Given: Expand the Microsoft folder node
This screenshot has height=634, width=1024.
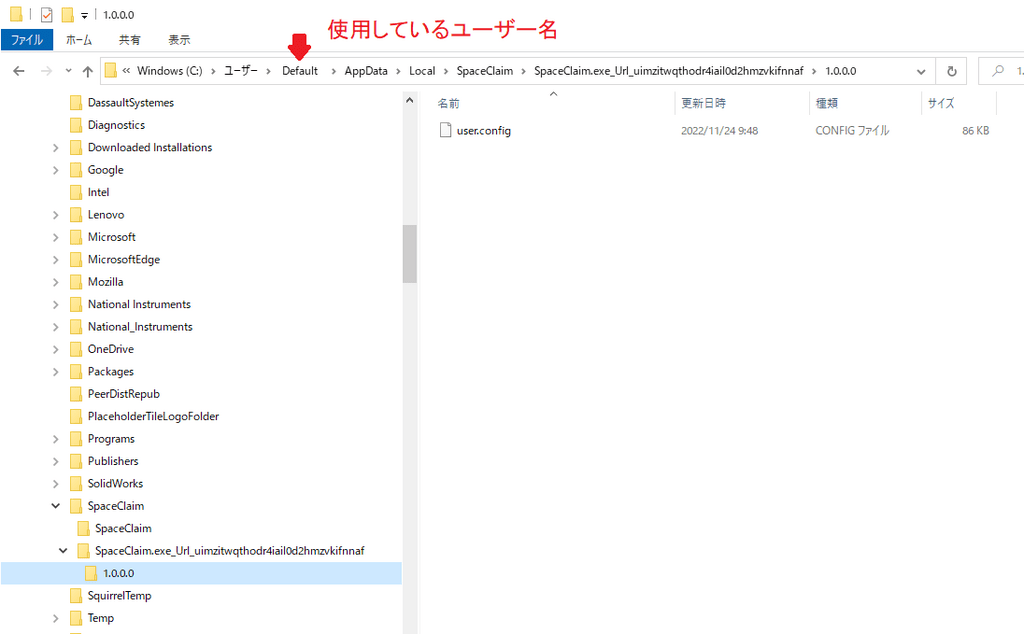Looking at the screenshot, I should click(56, 237).
